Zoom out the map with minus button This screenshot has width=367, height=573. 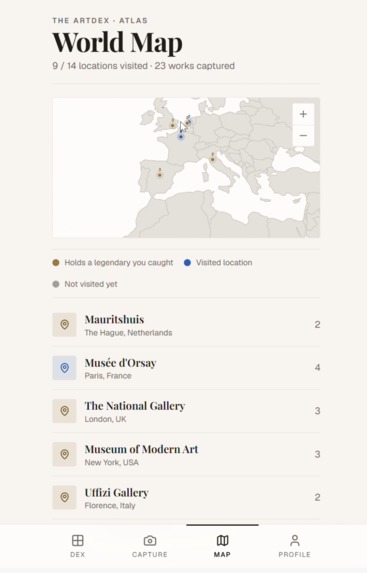click(303, 136)
